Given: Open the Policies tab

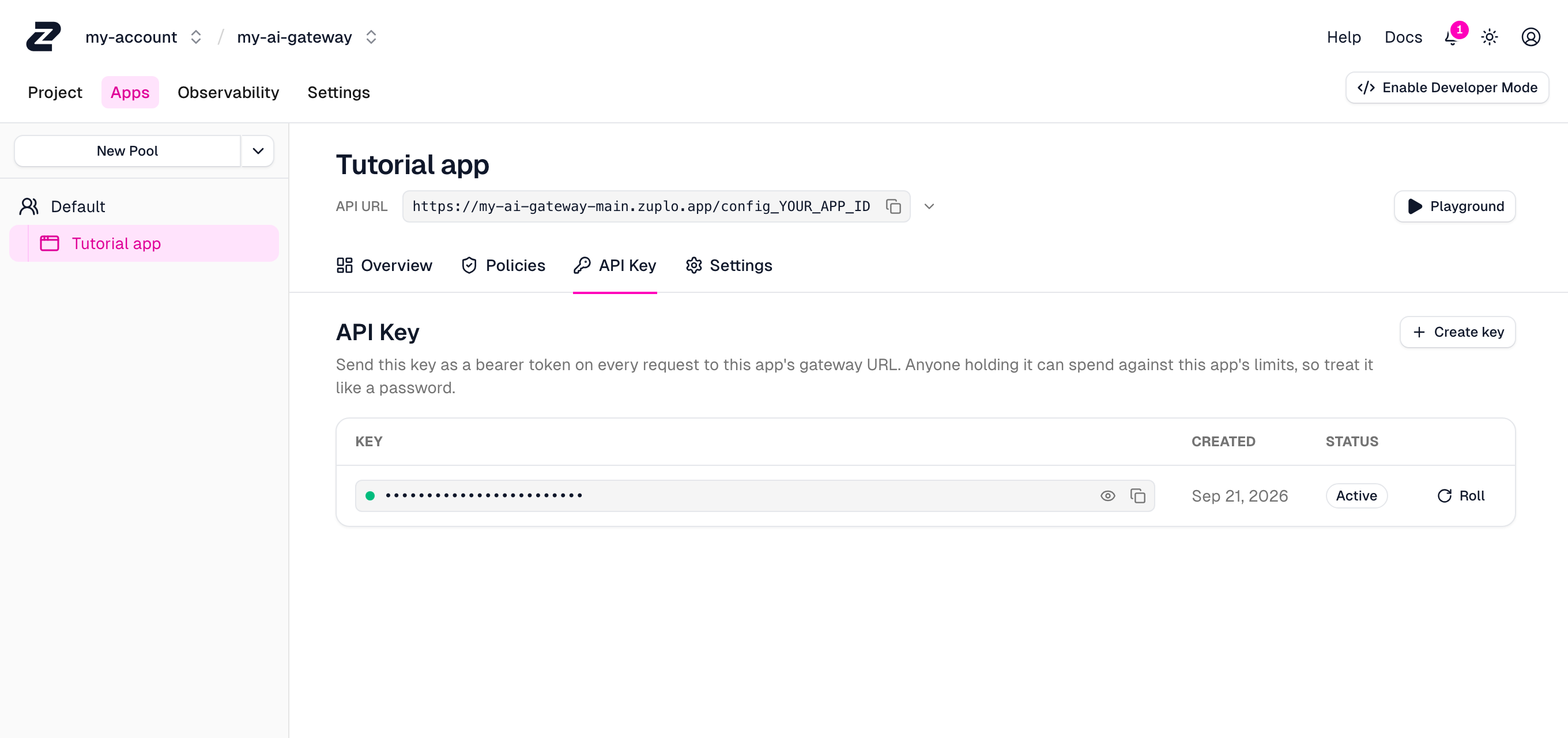Looking at the screenshot, I should click(x=503, y=265).
